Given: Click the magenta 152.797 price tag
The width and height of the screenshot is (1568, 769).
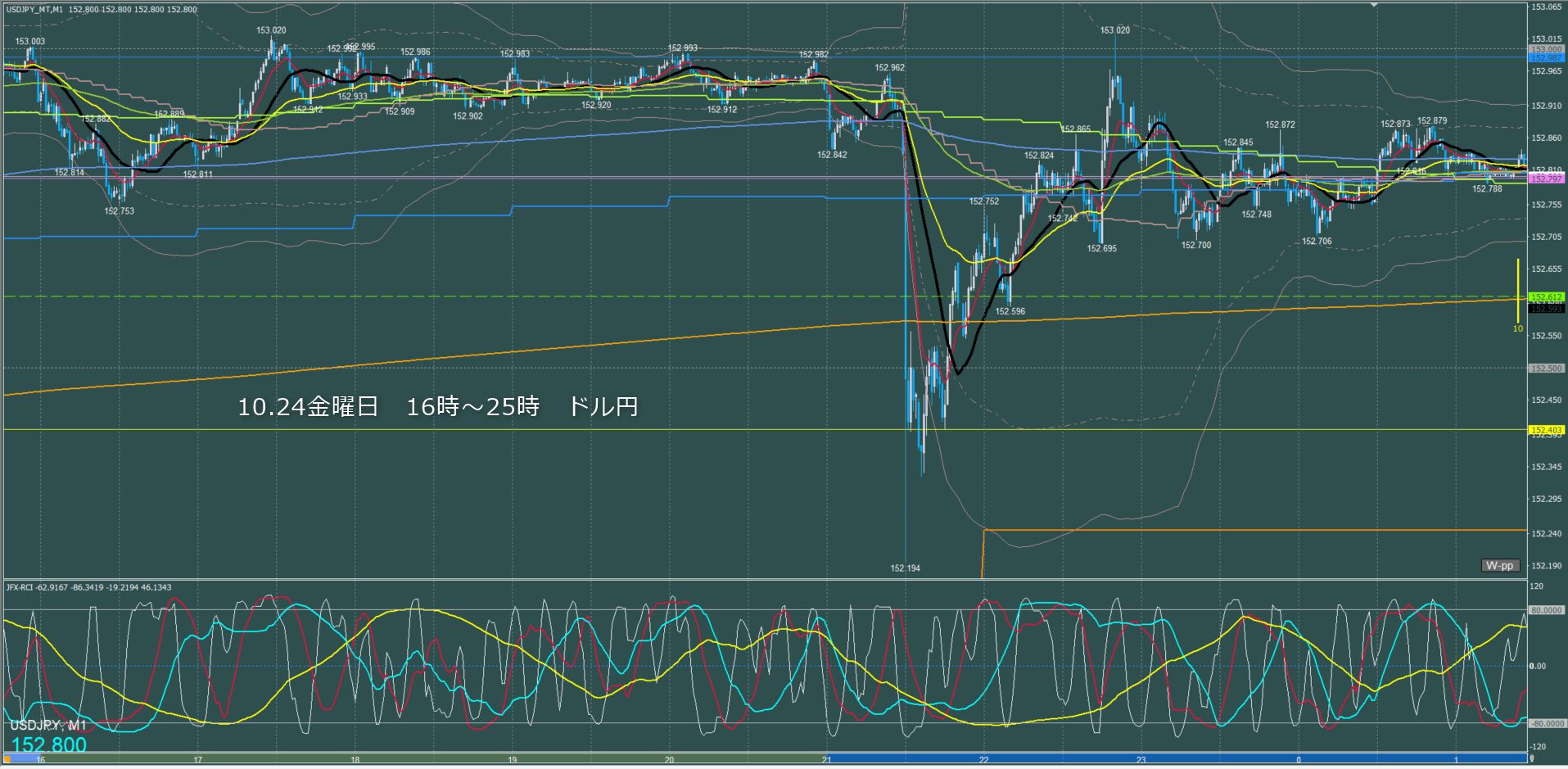Looking at the screenshot, I should pos(1546,179).
